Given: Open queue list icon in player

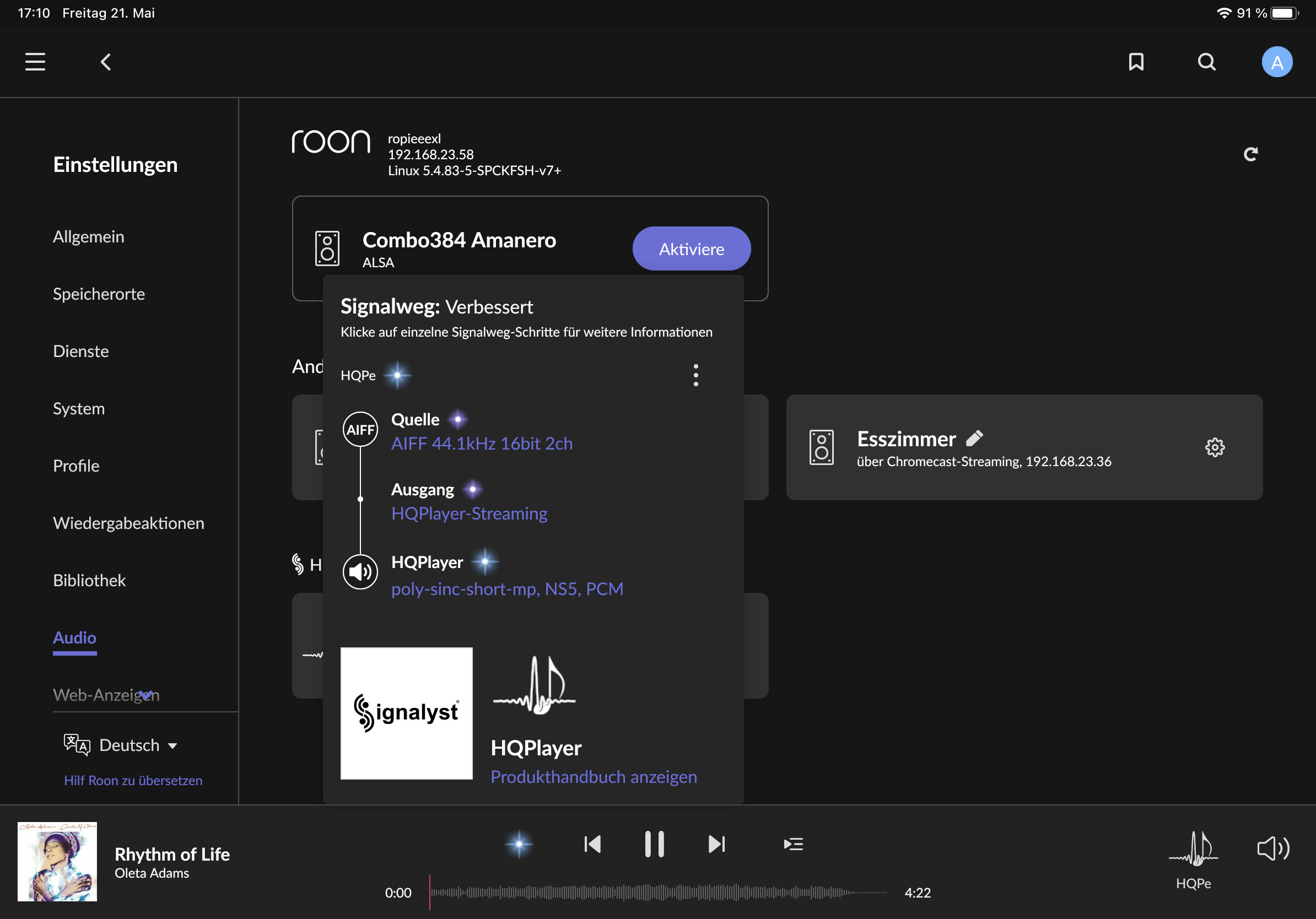Looking at the screenshot, I should (793, 844).
